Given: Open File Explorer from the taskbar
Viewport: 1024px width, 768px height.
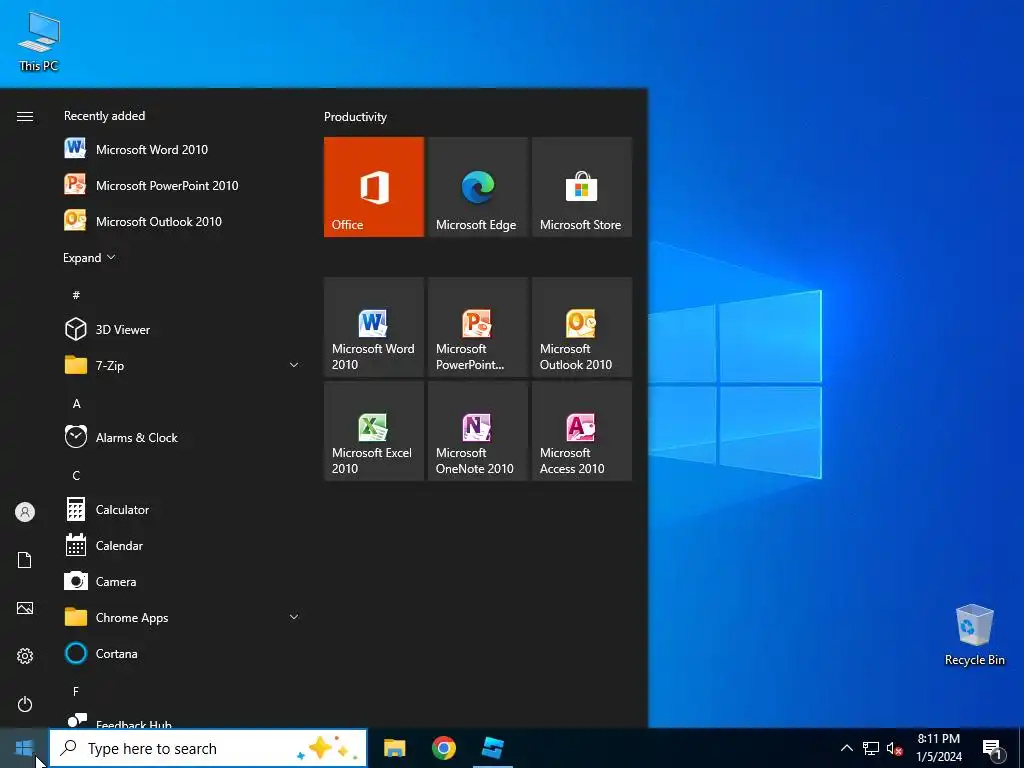Looking at the screenshot, I should (394, 748).
